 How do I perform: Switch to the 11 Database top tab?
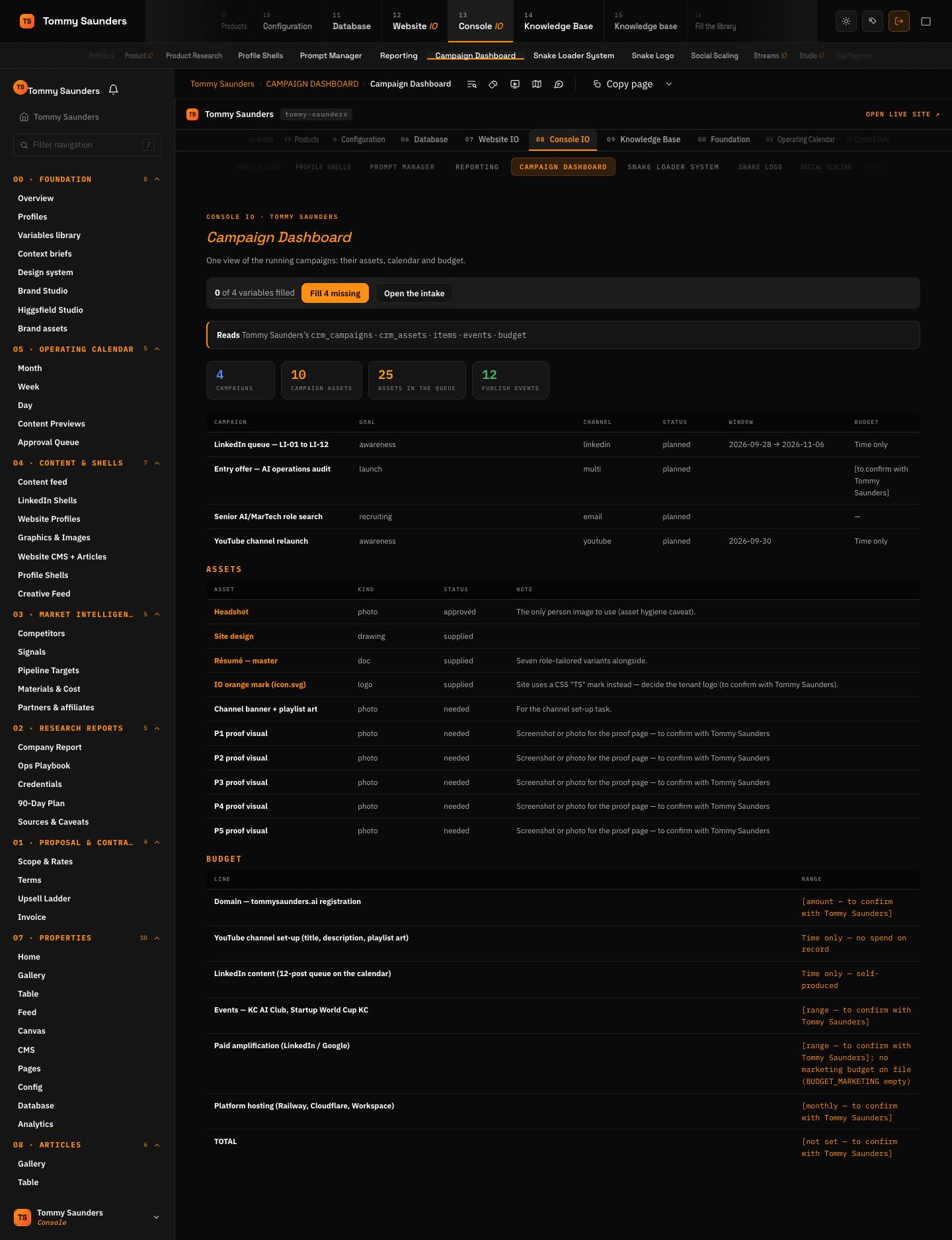(351, 21)
